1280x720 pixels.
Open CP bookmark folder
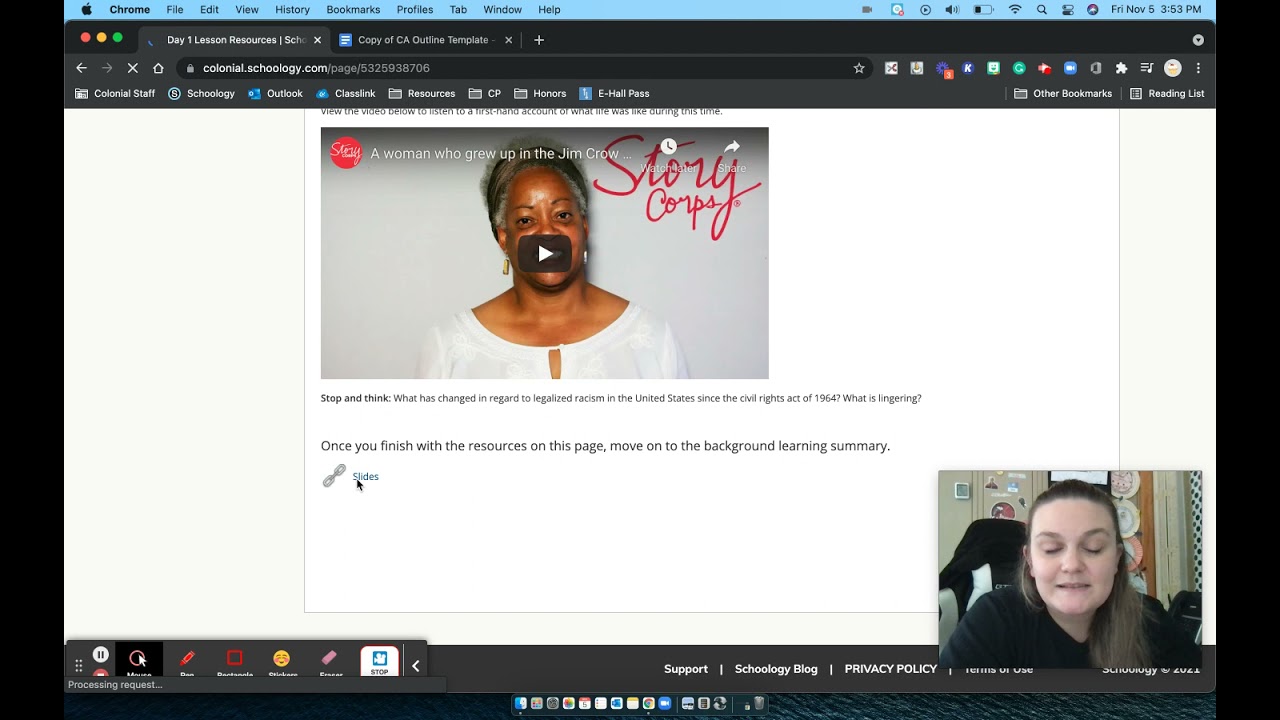click(485, 93)
